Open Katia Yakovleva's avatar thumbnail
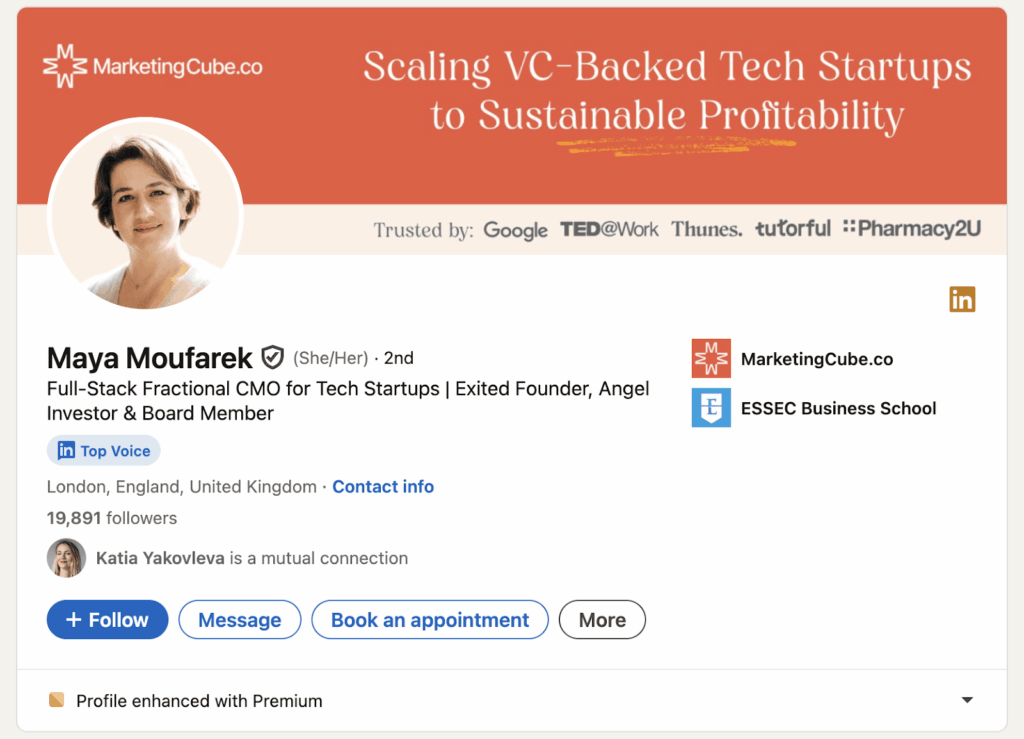The image size is (1024, 739). [66, 558]
